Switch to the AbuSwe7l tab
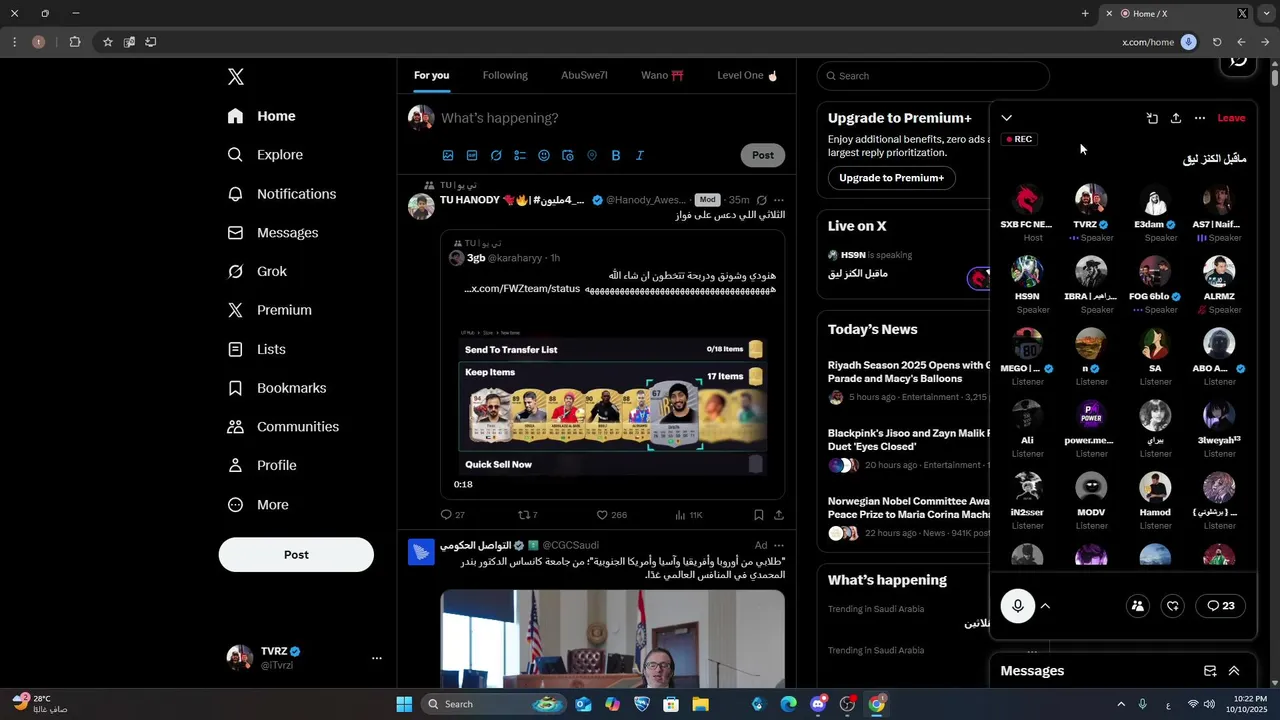The image size is (1280, 720). click(584, 75)
